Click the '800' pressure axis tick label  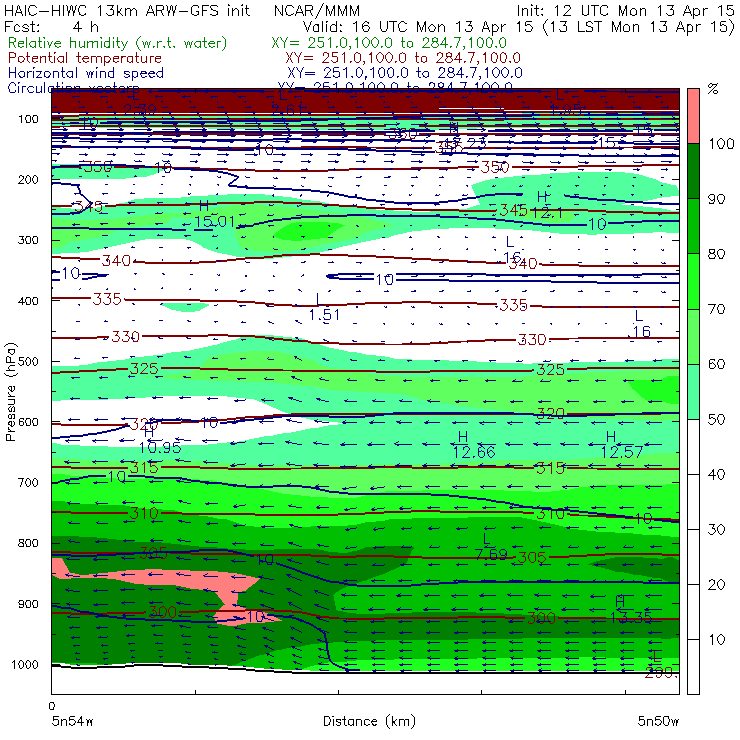point(28,543)
